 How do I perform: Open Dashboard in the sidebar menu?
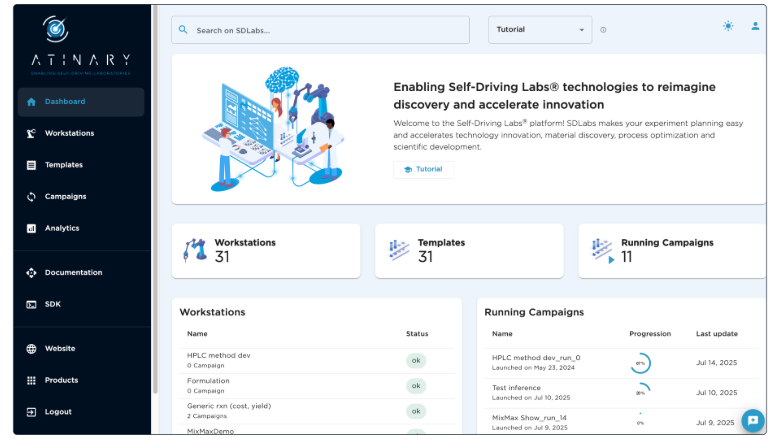(x=81, y=102)
